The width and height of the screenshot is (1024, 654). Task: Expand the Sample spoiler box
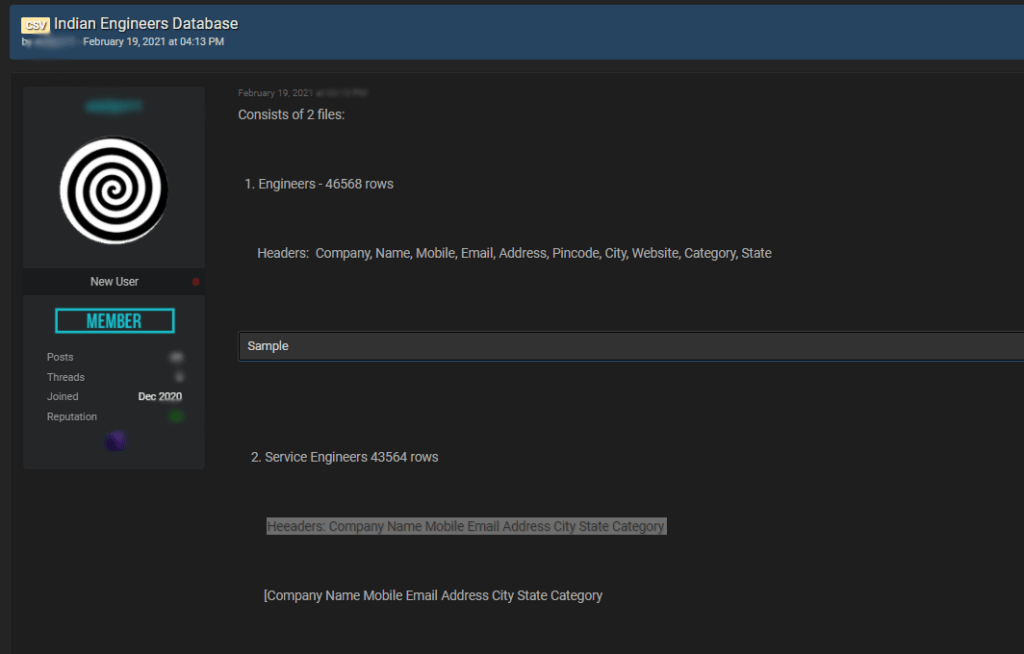click(631, 346)
